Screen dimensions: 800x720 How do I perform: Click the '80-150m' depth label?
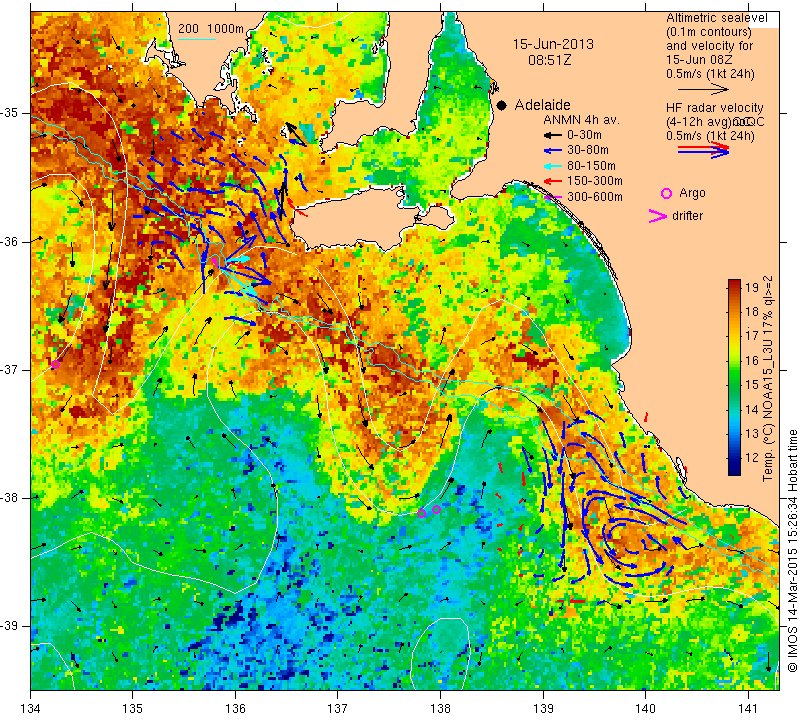tap(591, 166)
